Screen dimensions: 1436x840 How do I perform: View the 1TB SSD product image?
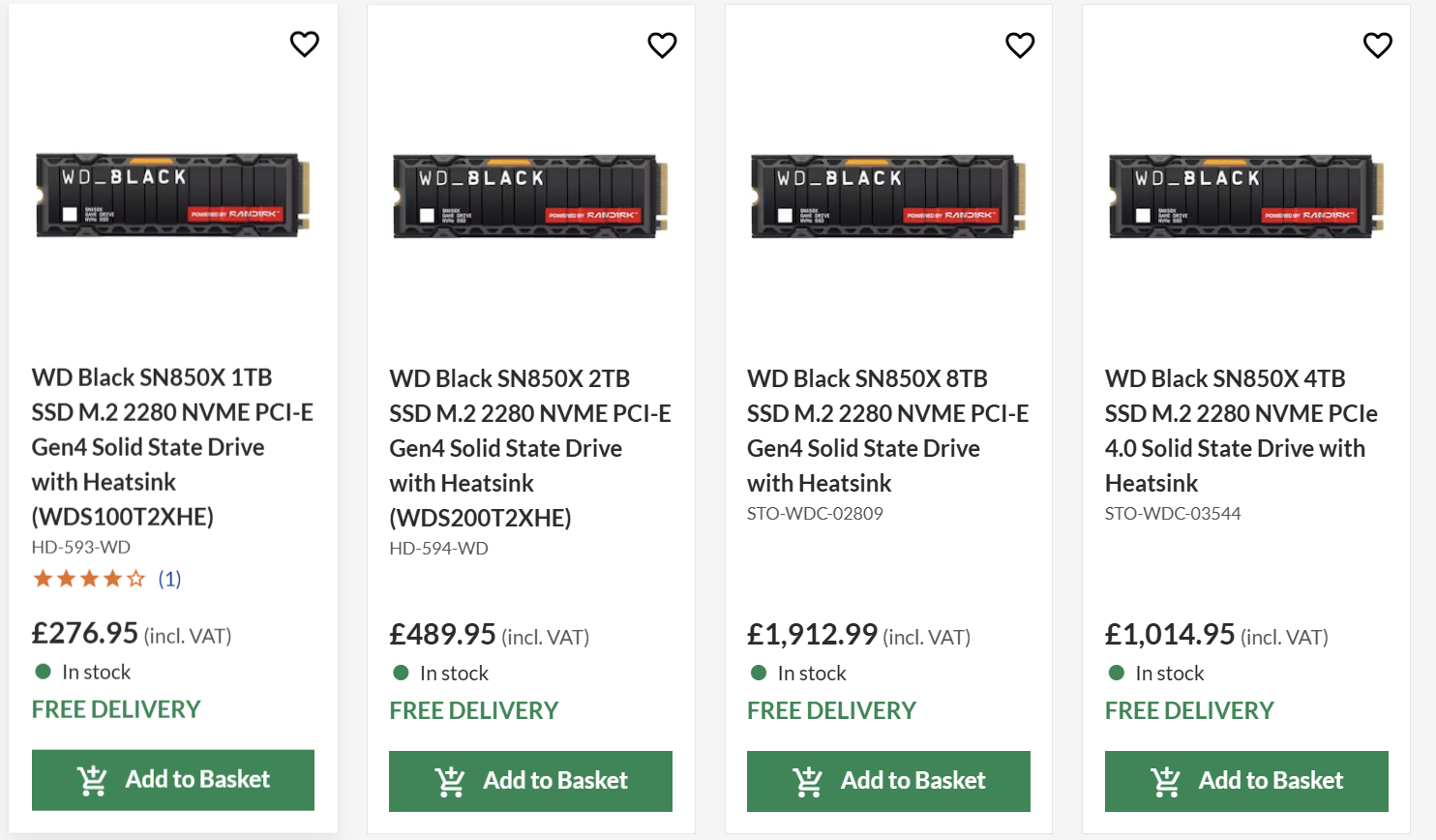(173, 195)
